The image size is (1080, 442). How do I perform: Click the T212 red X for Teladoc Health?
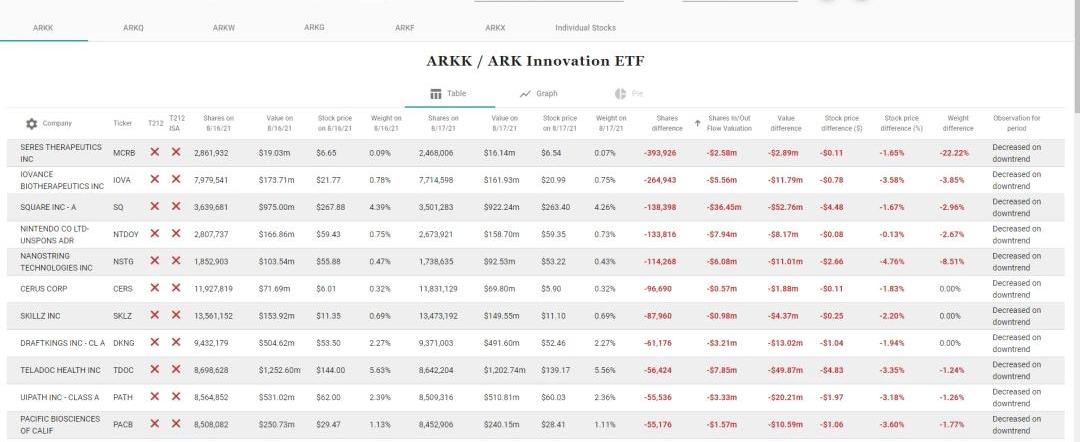coord(154,370)
